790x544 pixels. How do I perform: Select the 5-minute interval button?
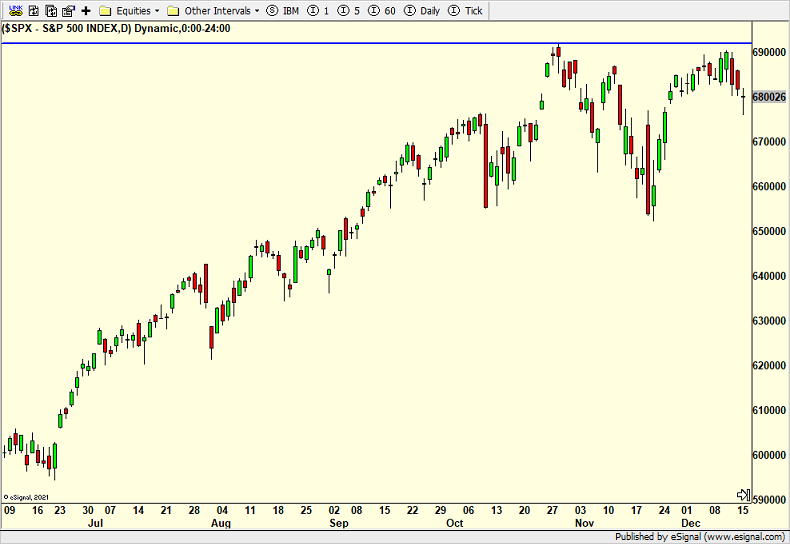349,11
